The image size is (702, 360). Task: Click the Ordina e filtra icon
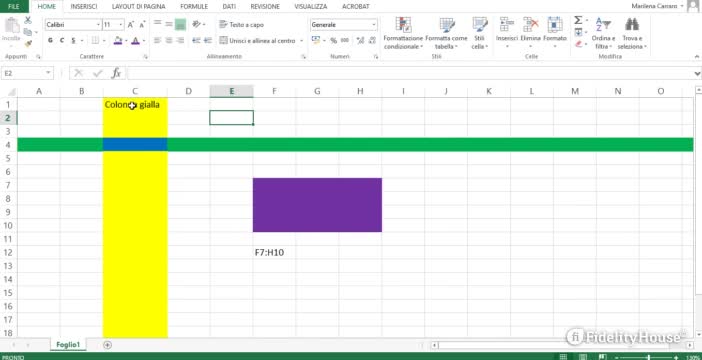coord(603,25)
